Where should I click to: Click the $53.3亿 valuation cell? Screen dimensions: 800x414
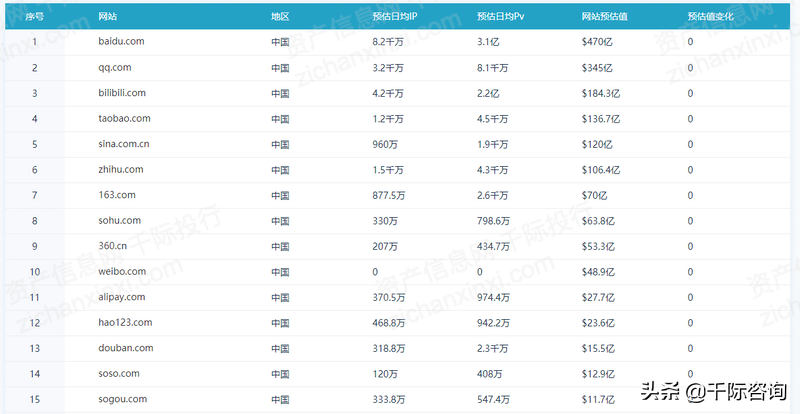(598, 247)
